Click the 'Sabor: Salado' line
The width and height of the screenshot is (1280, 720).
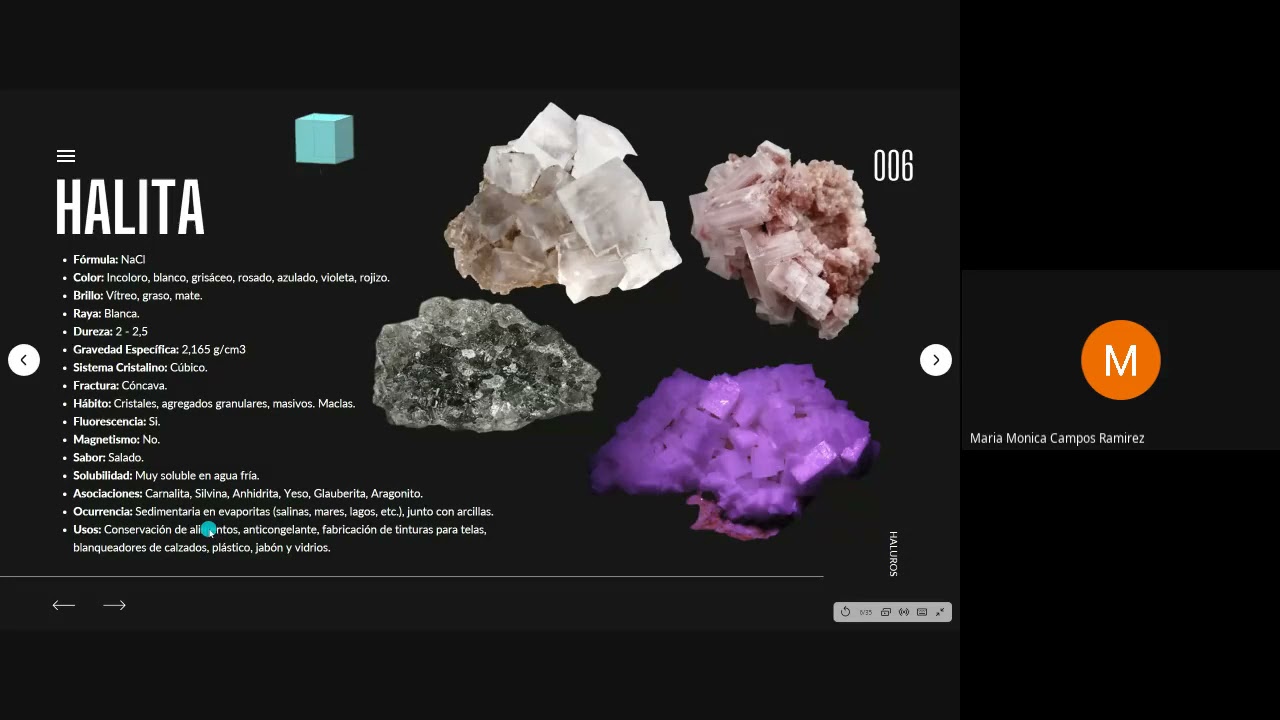[108, 457]
